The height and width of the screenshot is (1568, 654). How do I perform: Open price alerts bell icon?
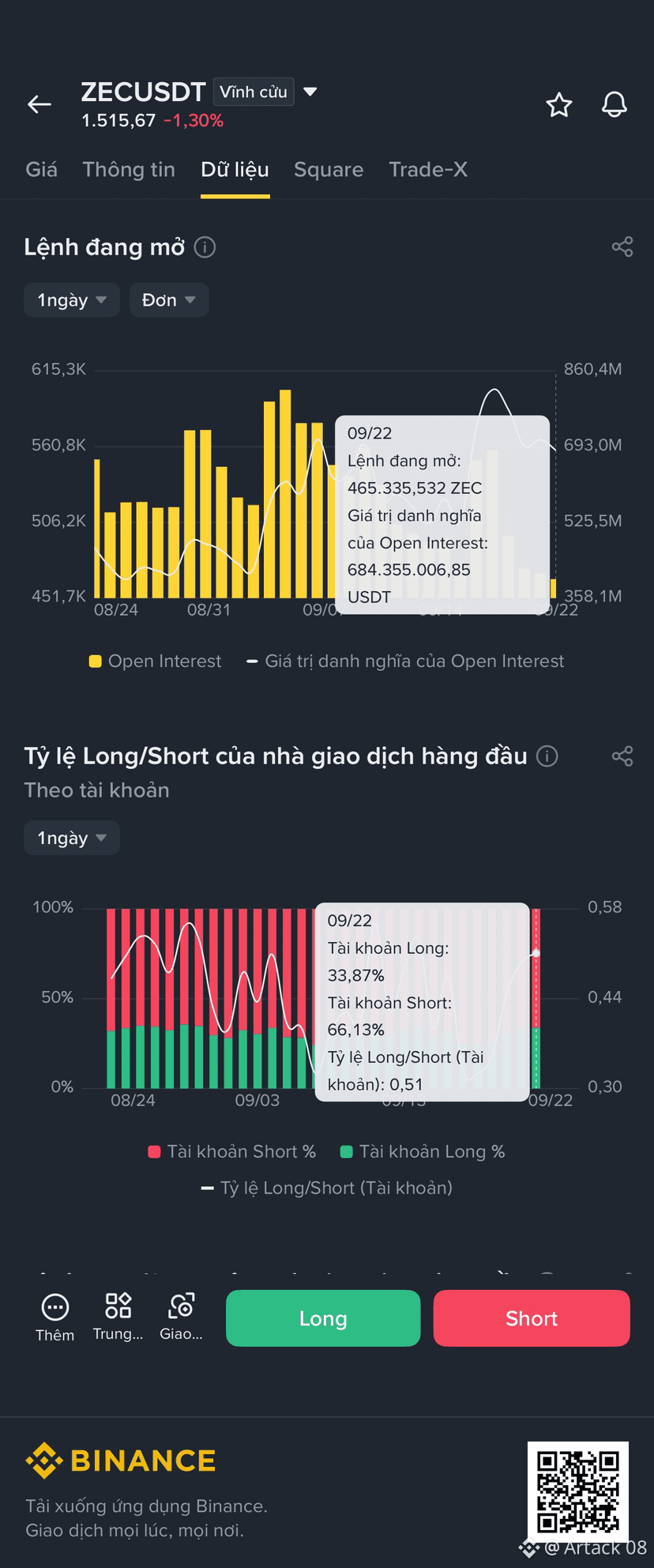(x=615, y=104)
